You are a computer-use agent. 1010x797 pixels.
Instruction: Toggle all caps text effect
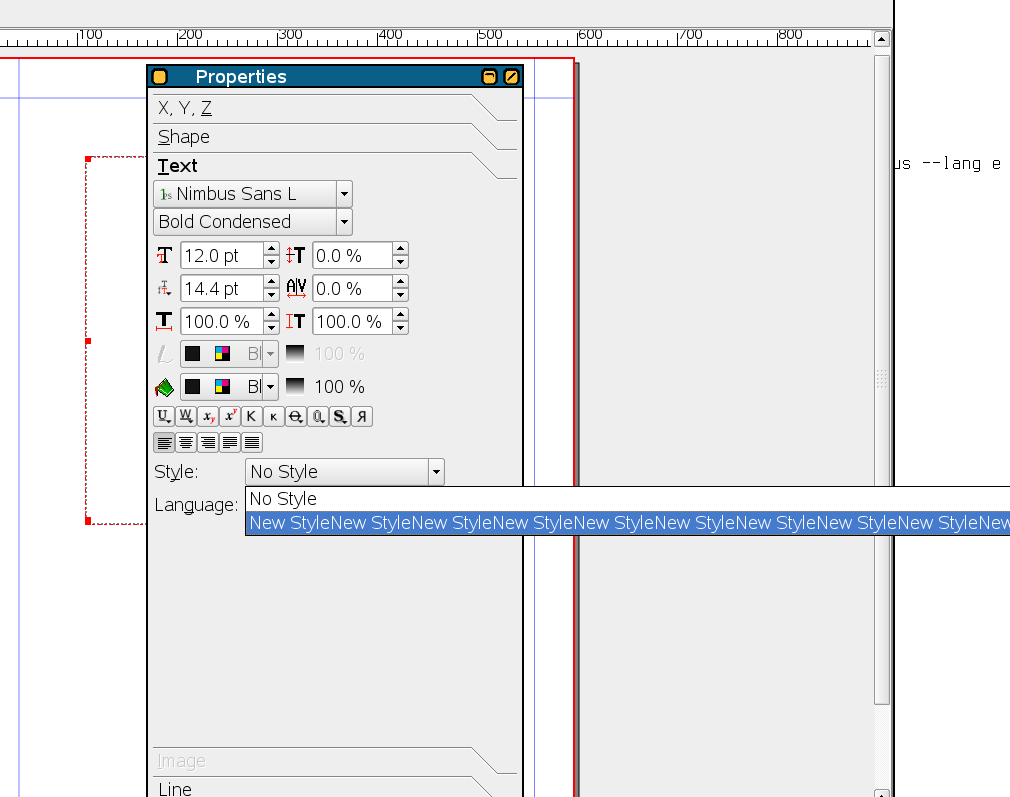(x=252, y=416)
